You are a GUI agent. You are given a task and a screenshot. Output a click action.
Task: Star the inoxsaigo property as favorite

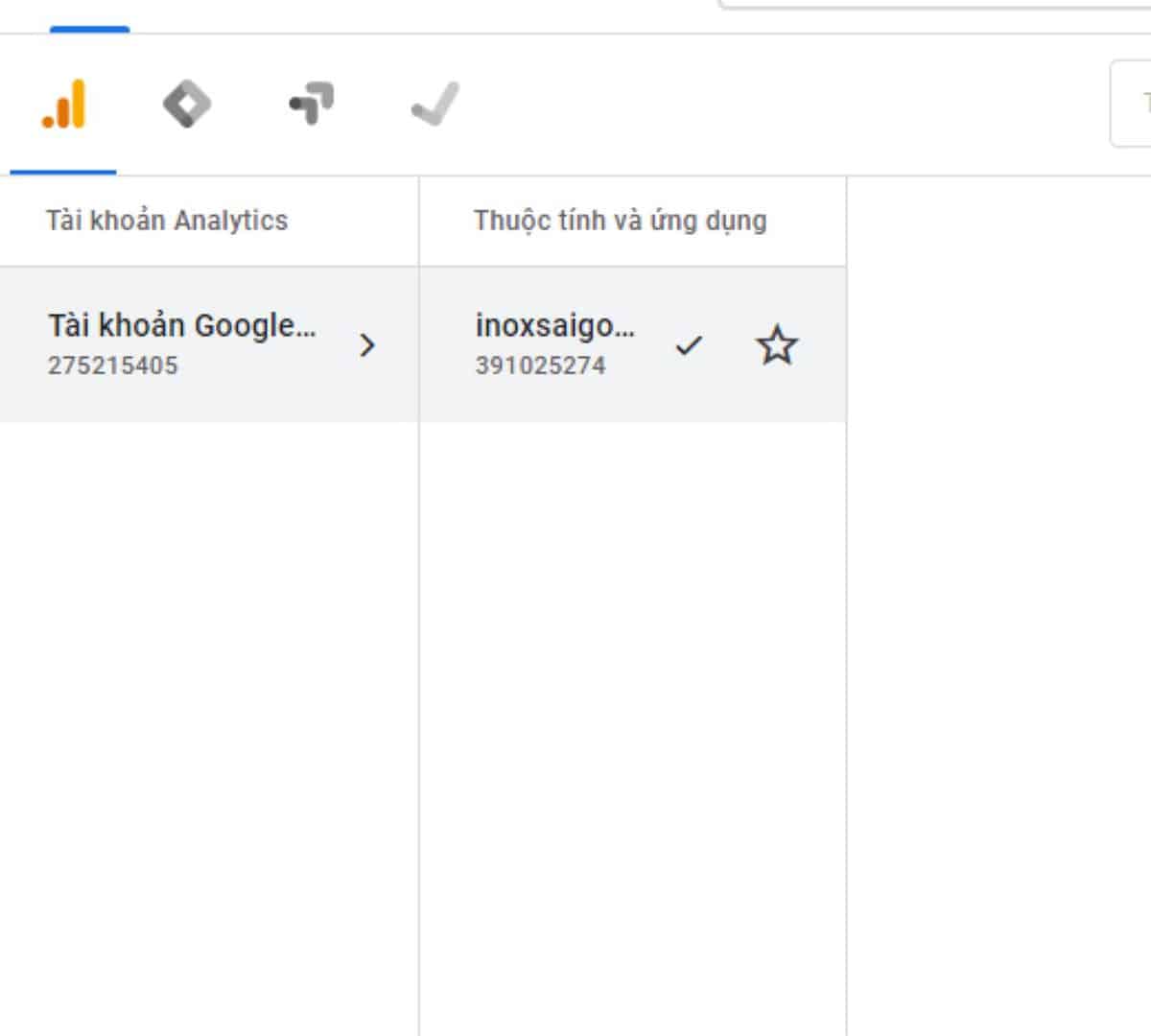pos(776,345)
